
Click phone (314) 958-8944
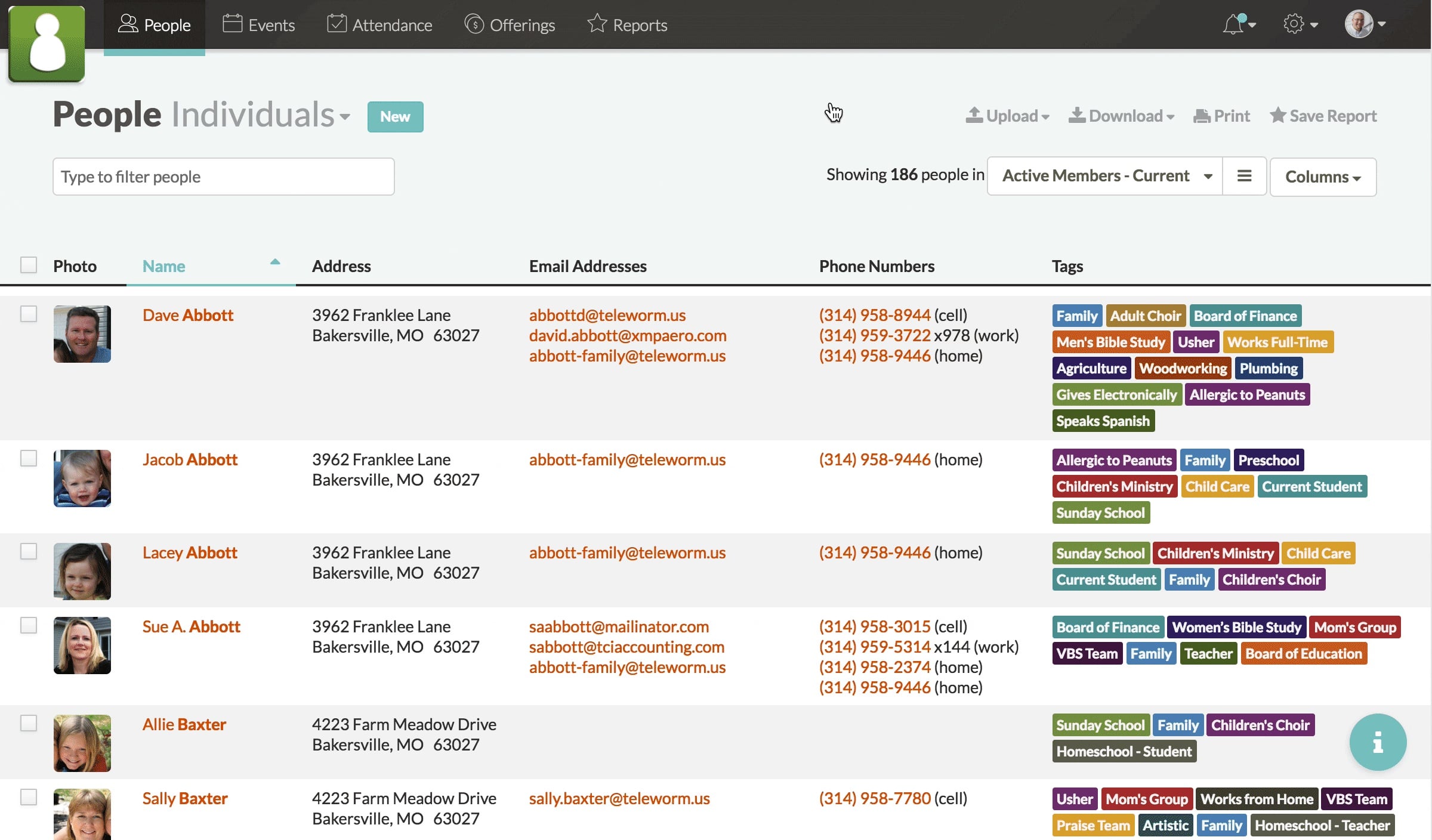(875, 315)
